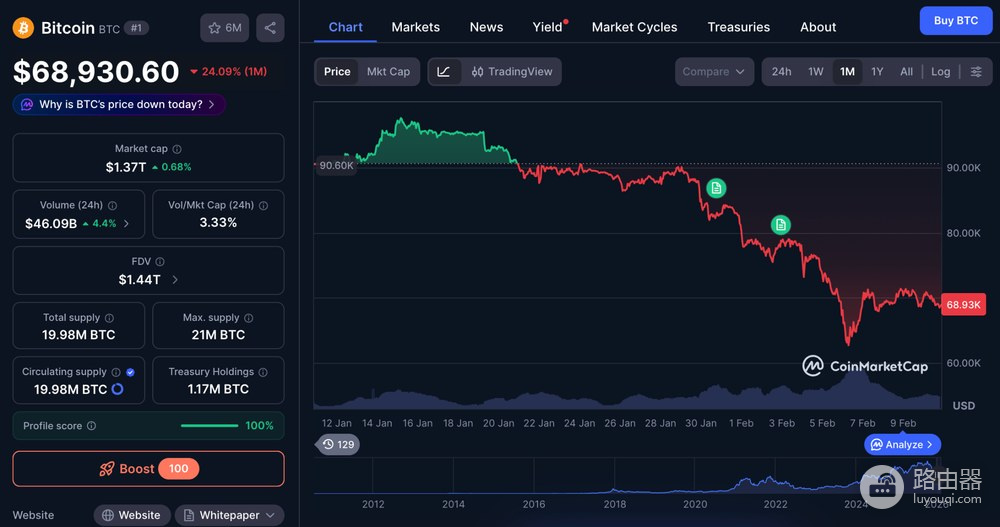Open the About tab

[818, 27]
